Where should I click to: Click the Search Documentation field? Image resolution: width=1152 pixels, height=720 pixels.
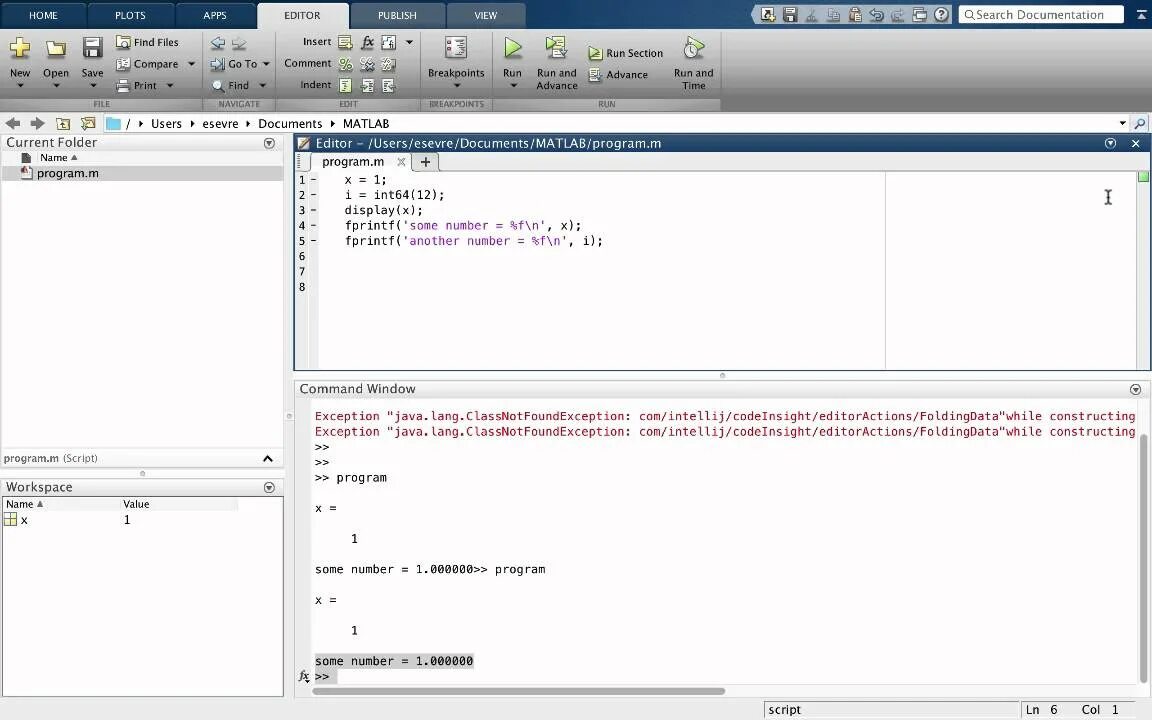(1041, 15)
